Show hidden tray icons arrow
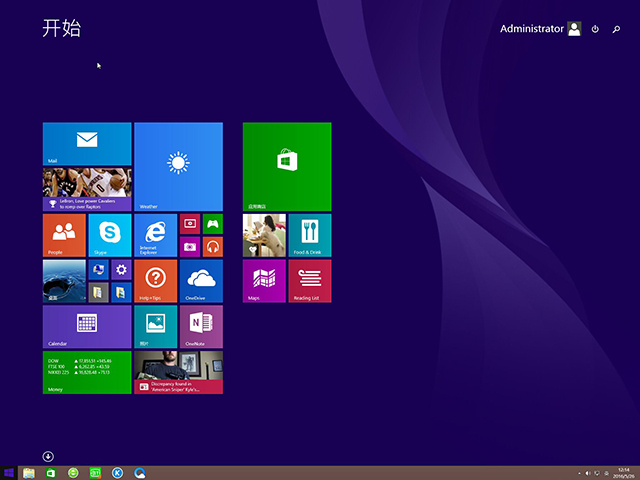 pos(579,473)
